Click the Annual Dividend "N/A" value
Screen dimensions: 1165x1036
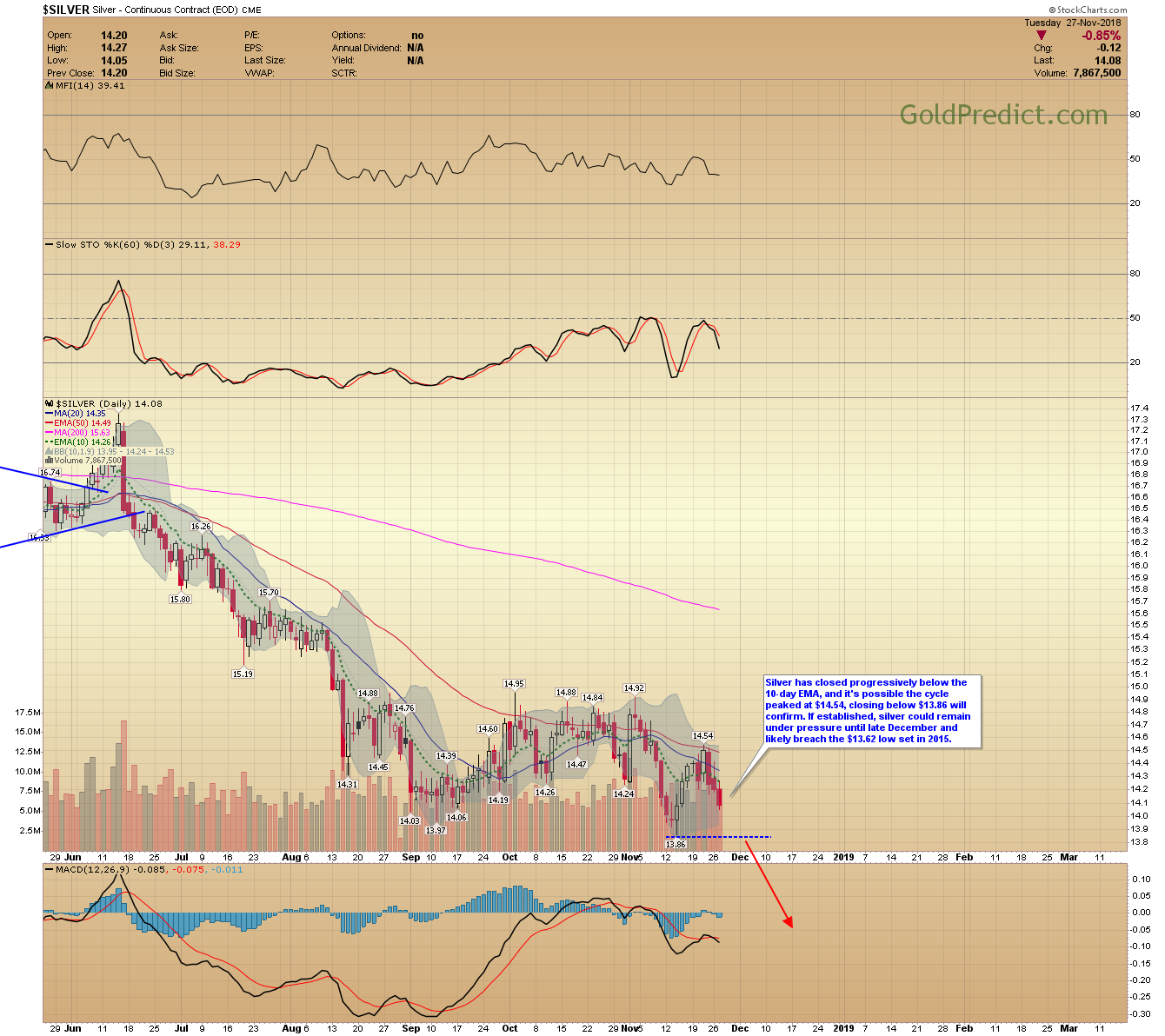416,48
